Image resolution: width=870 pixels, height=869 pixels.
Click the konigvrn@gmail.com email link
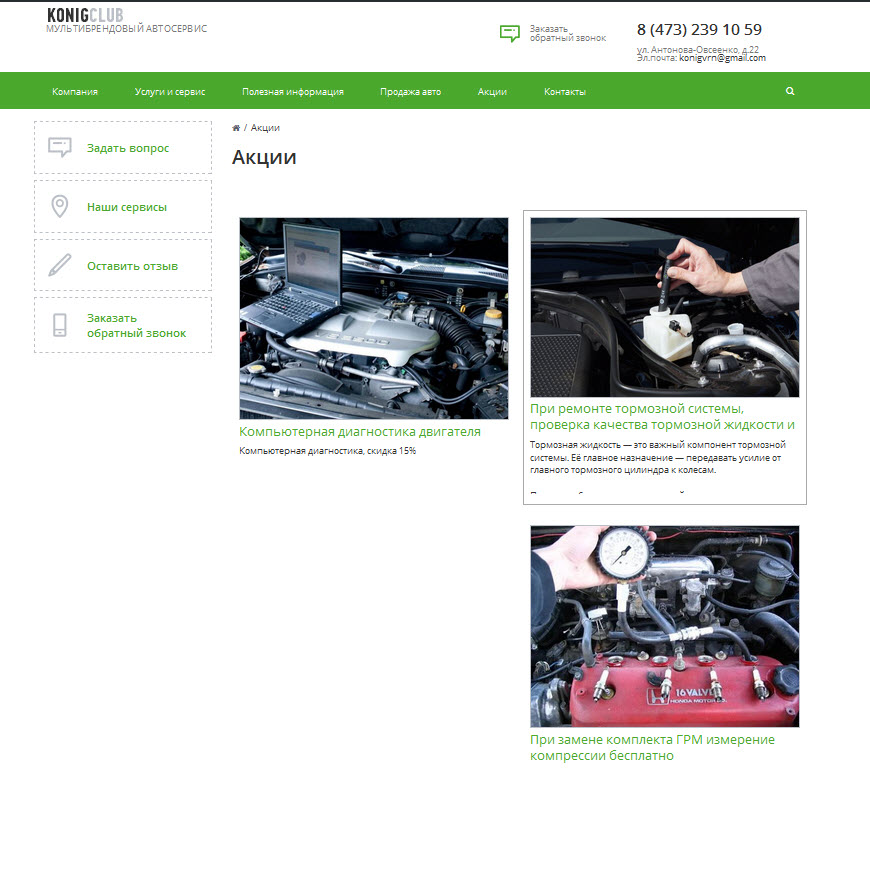[x=722, y=58]
